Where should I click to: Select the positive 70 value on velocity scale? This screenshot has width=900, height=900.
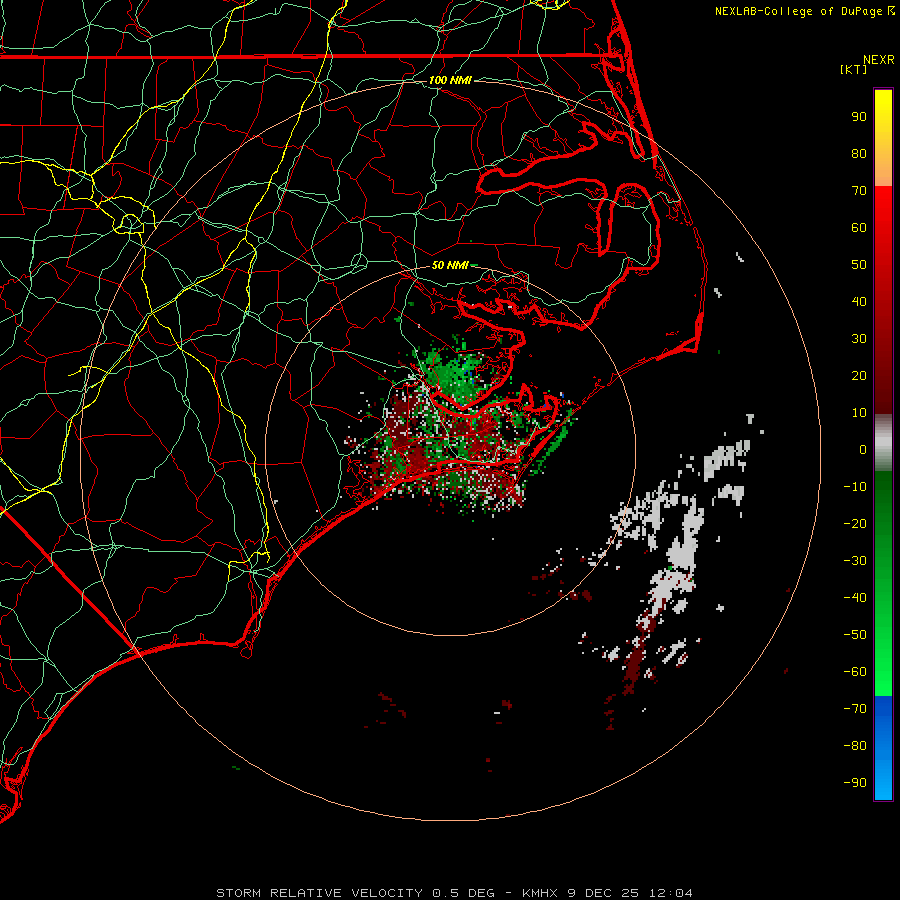point(859,191)
